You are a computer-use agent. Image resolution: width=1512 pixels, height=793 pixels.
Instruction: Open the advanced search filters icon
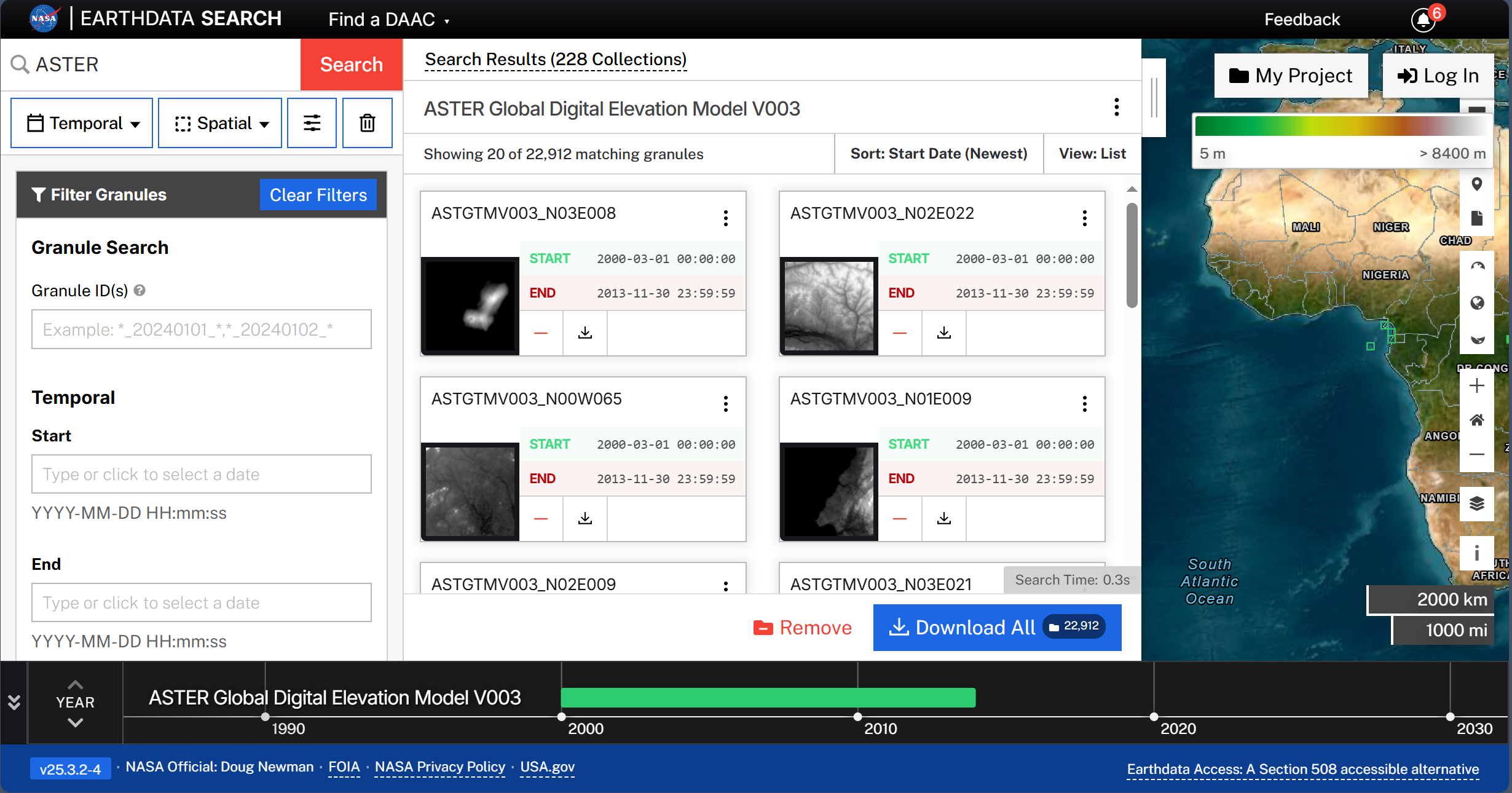(x=312, y=123)
